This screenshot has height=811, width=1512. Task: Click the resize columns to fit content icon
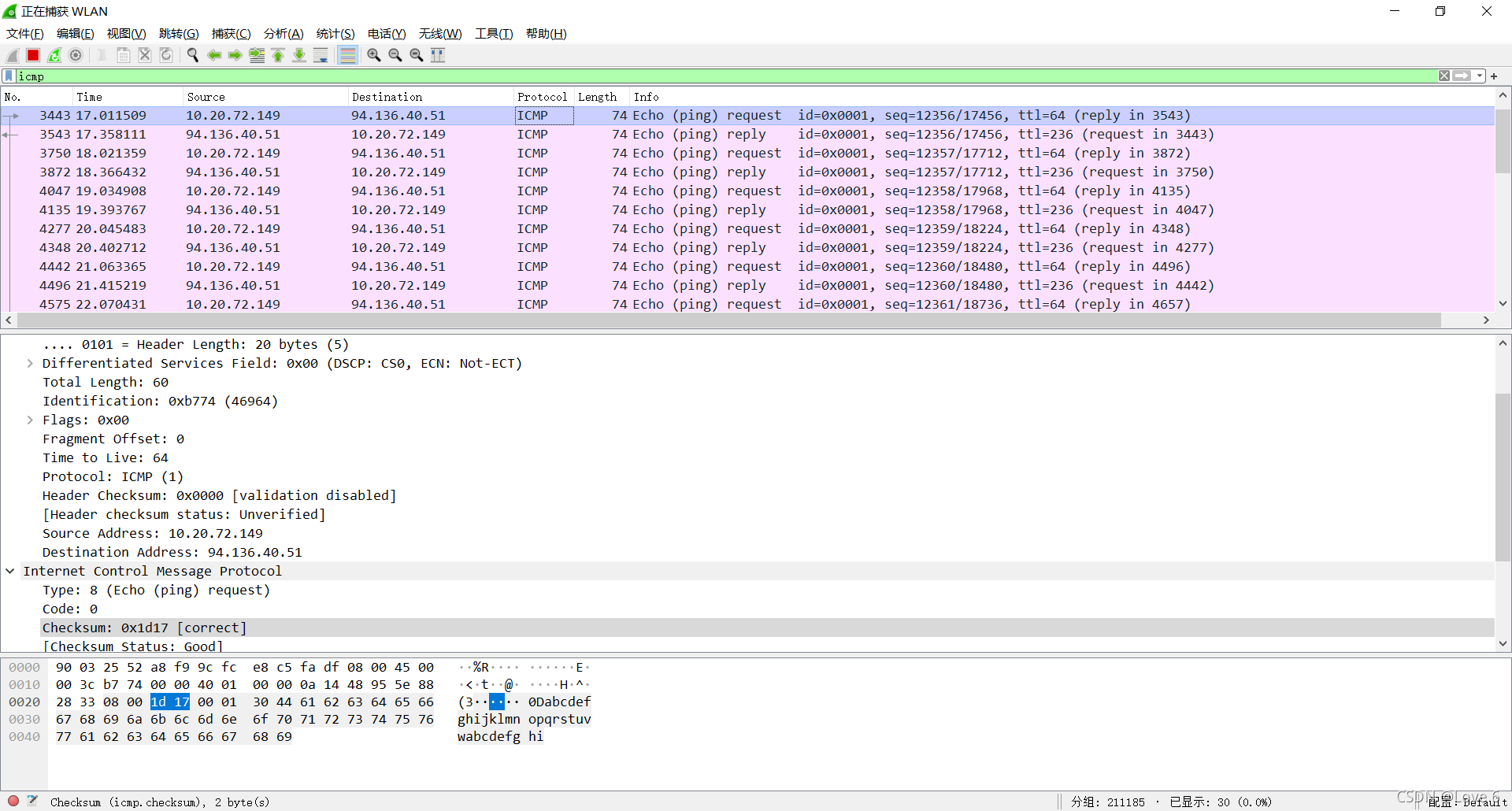tap(438, 55)
